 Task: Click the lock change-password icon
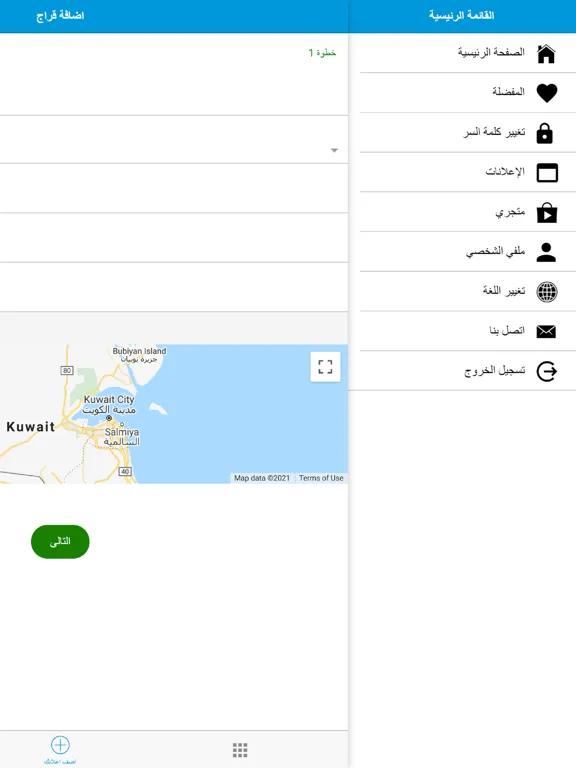[x=545, y=133]
